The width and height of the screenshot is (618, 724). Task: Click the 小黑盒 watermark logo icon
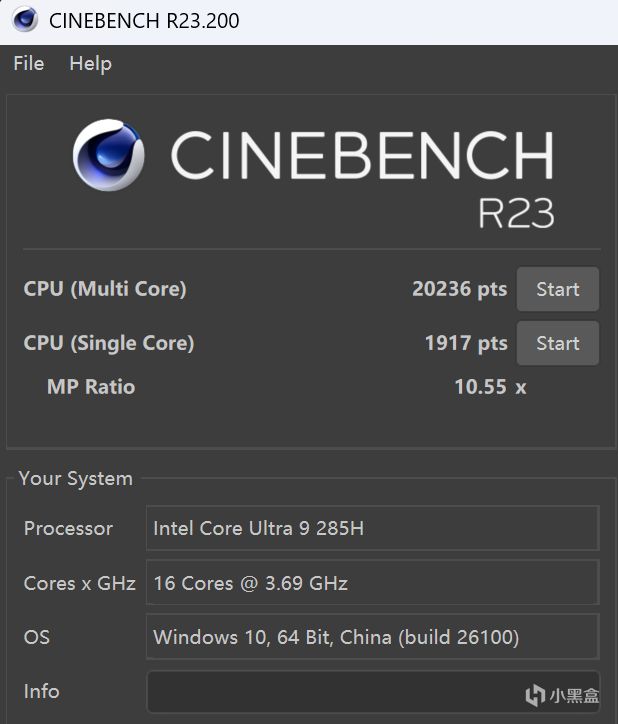tap(535, 695)
